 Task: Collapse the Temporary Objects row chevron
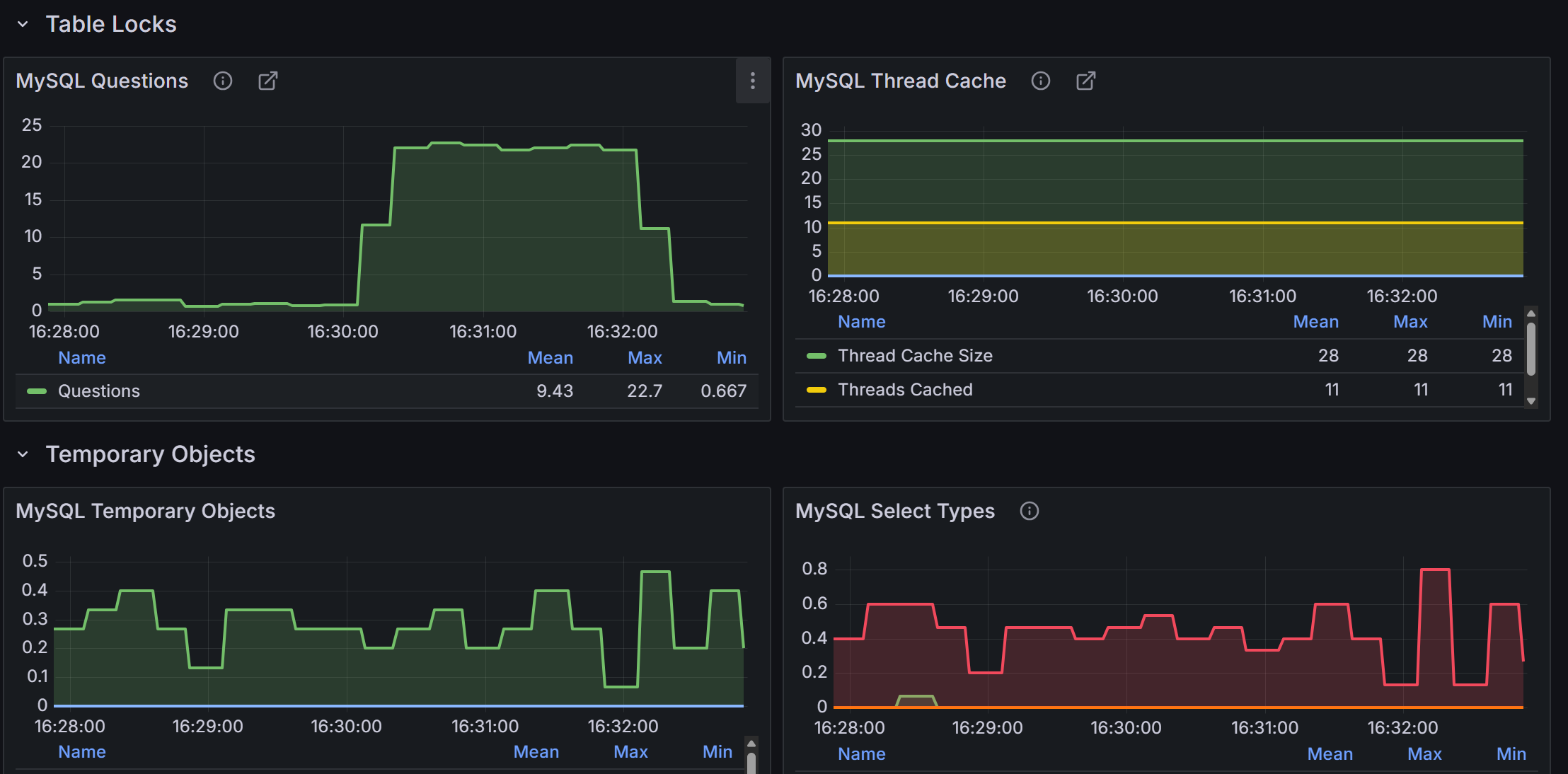point(23,454)
